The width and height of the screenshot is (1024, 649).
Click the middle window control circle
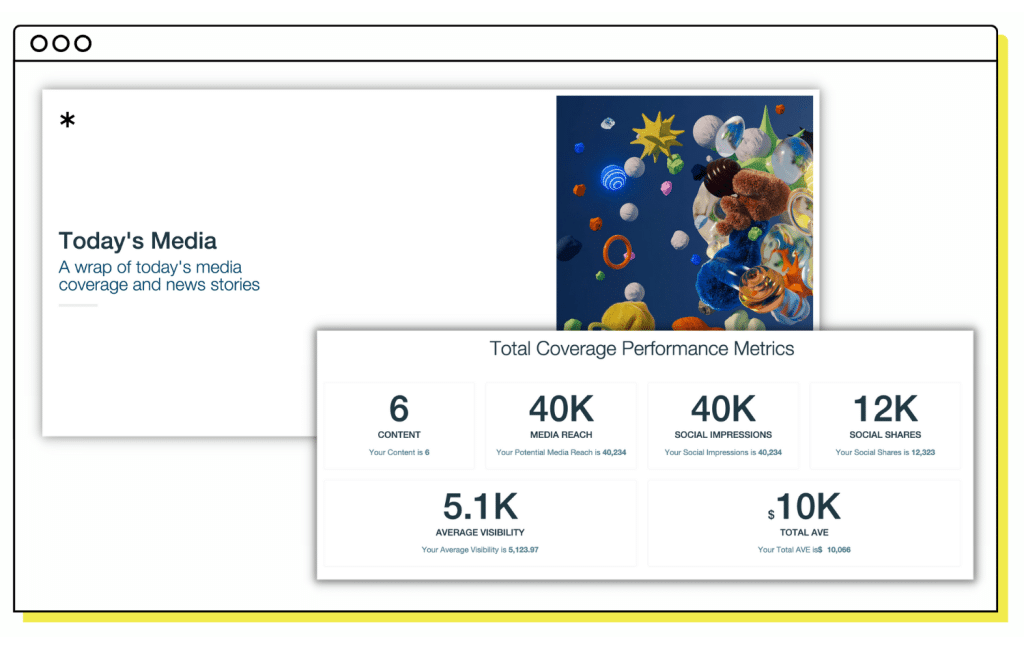[x=61, y=43]
